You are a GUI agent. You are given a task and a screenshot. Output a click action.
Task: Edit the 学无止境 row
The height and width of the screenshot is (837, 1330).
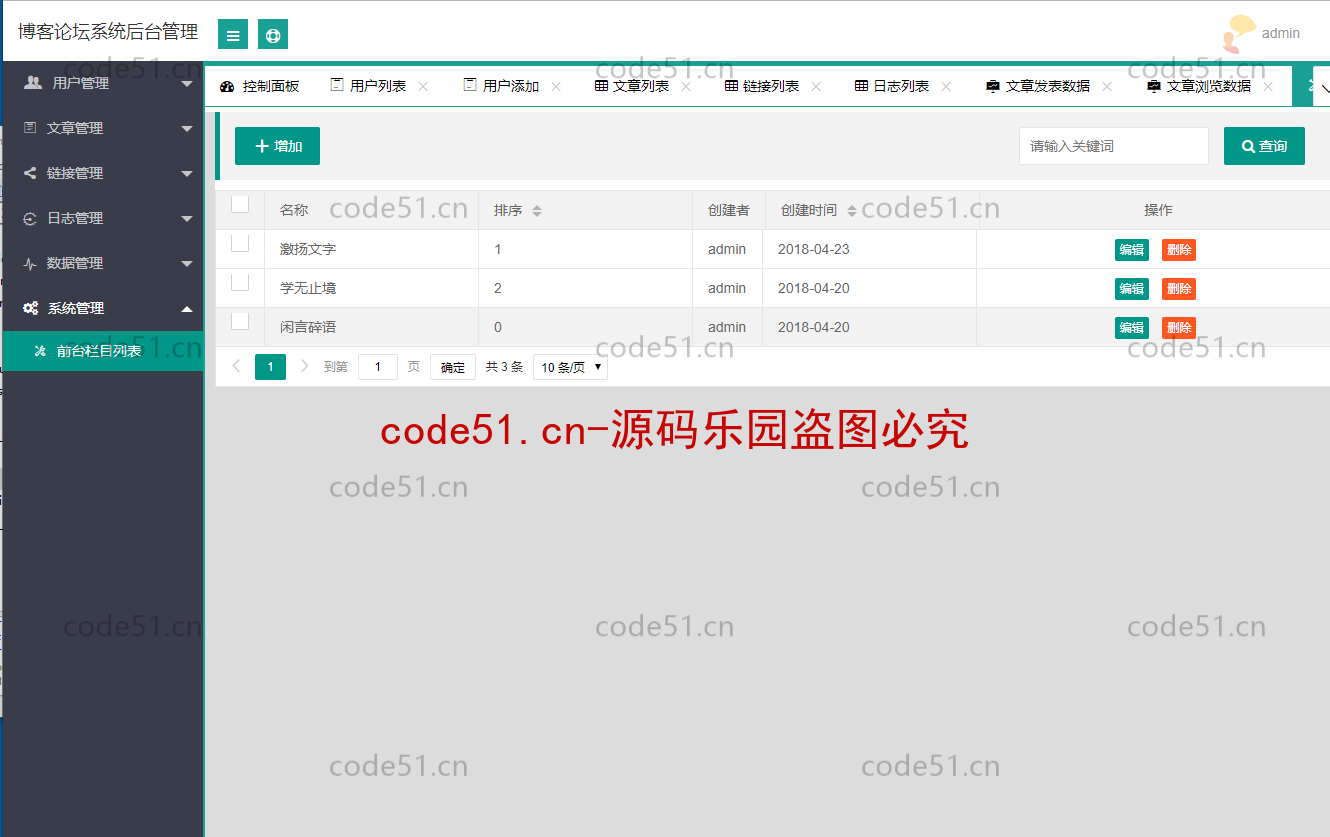(x=1132, y=289)
